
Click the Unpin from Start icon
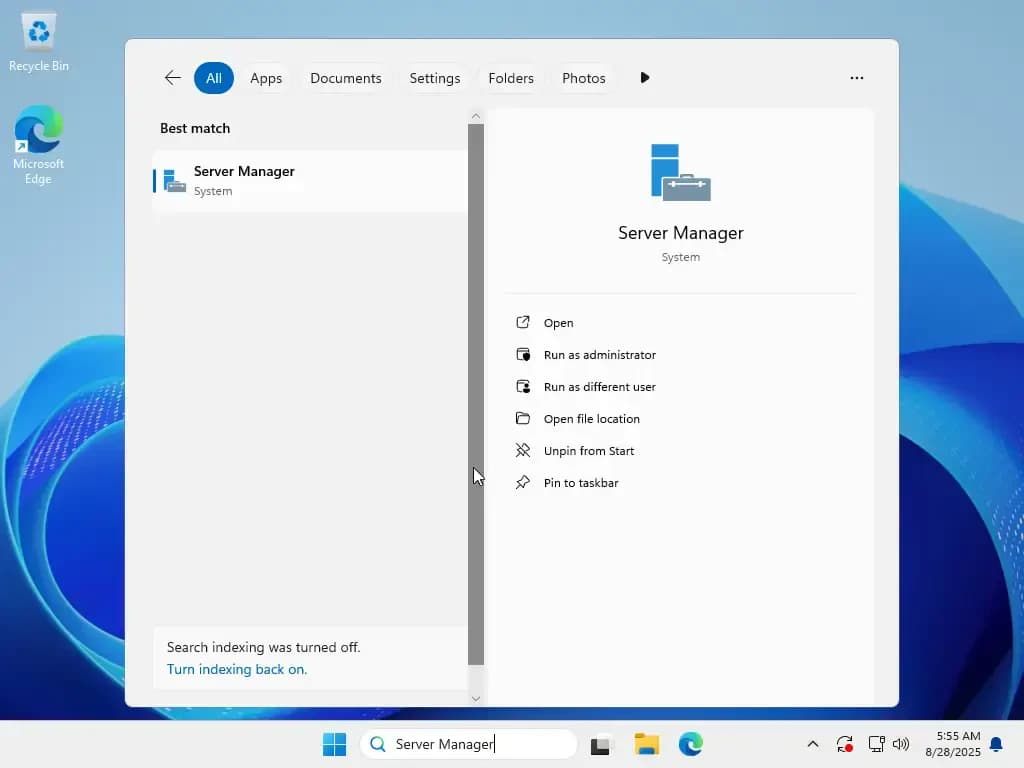pyautogui.click(x=522, y=450)
